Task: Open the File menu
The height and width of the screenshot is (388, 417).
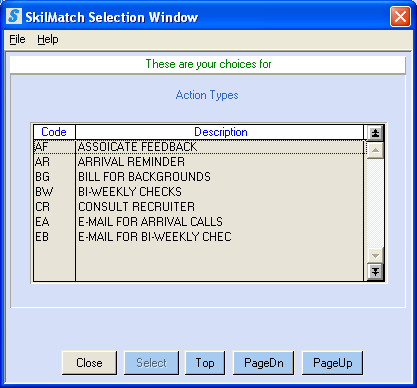Action: coord(17,39)
